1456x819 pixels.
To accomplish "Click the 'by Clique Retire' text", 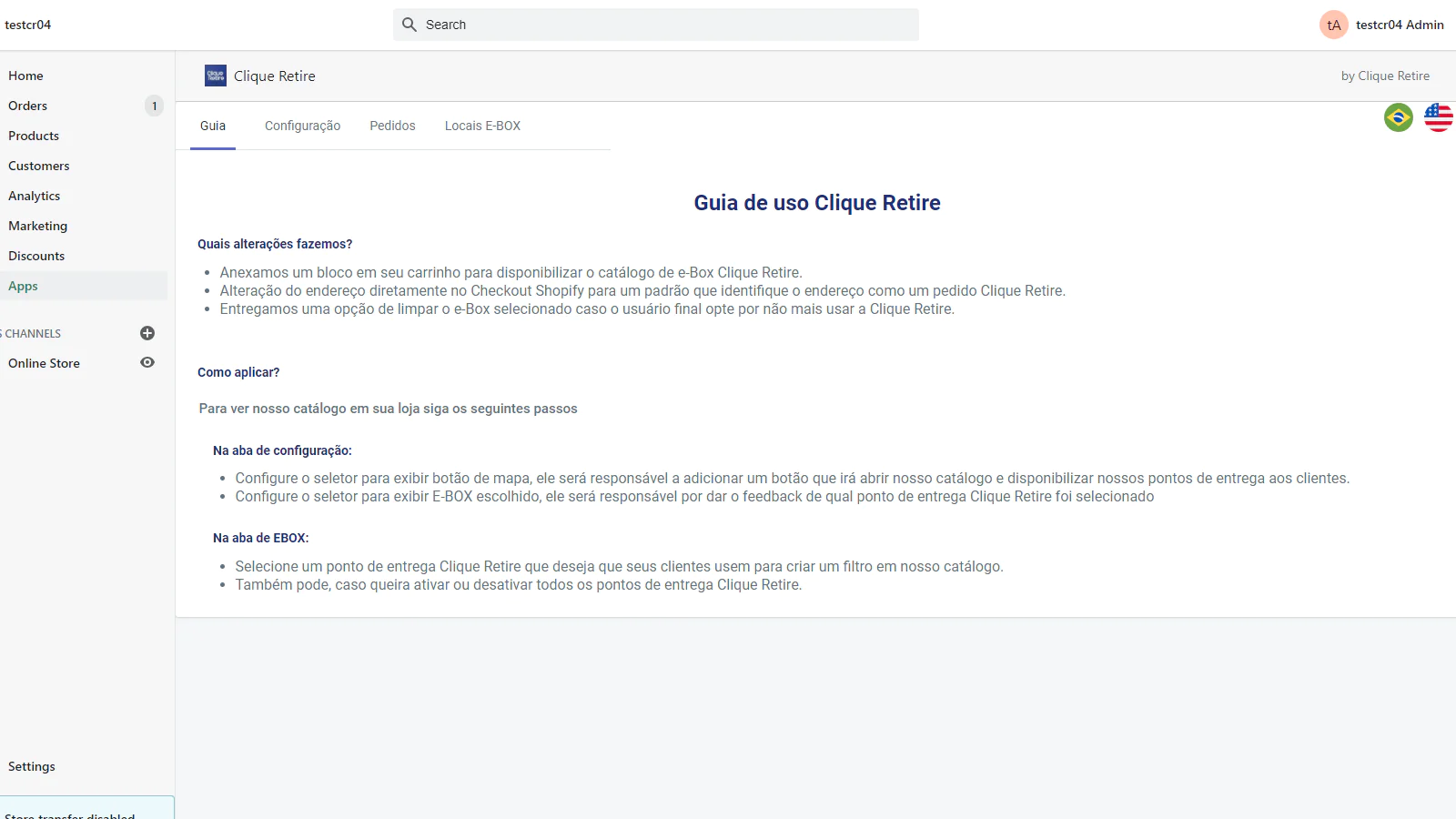I will (1385, 76).
